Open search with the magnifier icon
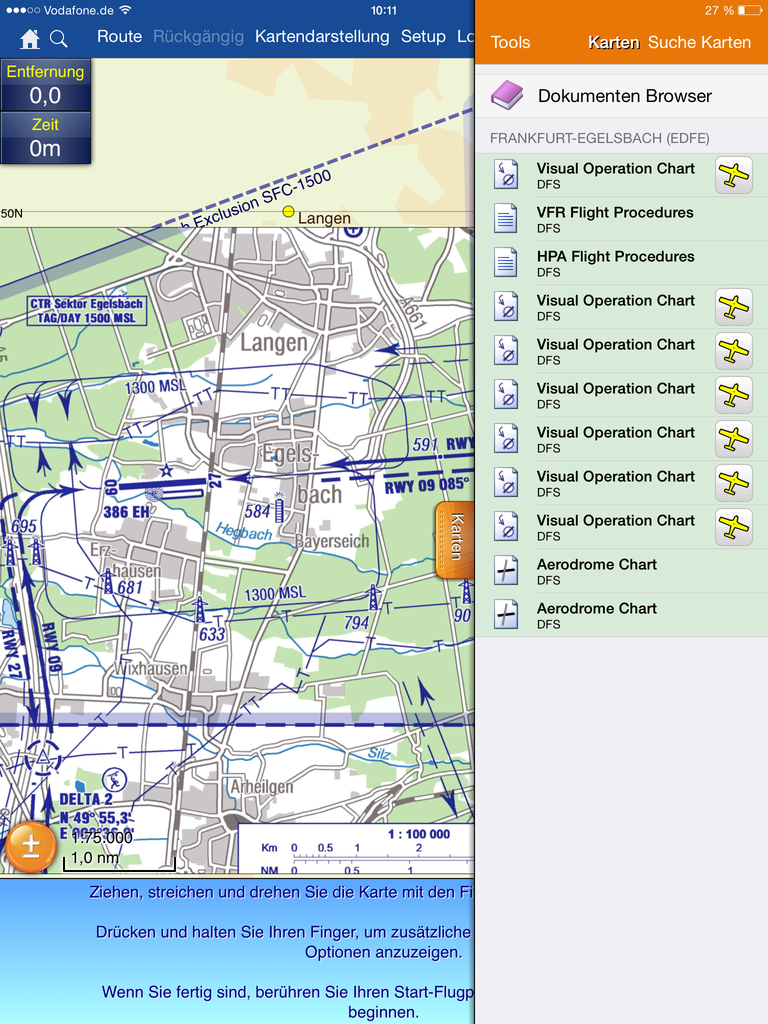Image resolution: width=768 pixels, height=1024 pixels. (59, 38)
